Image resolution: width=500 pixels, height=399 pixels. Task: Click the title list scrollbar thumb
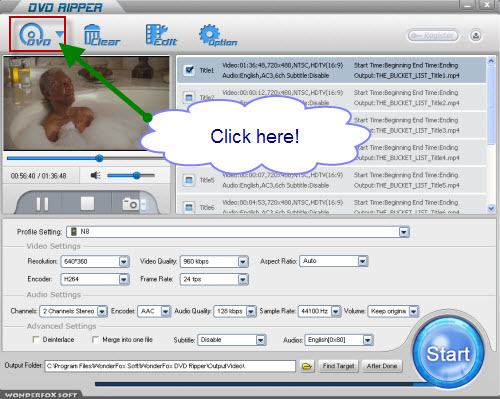point(491,105)
